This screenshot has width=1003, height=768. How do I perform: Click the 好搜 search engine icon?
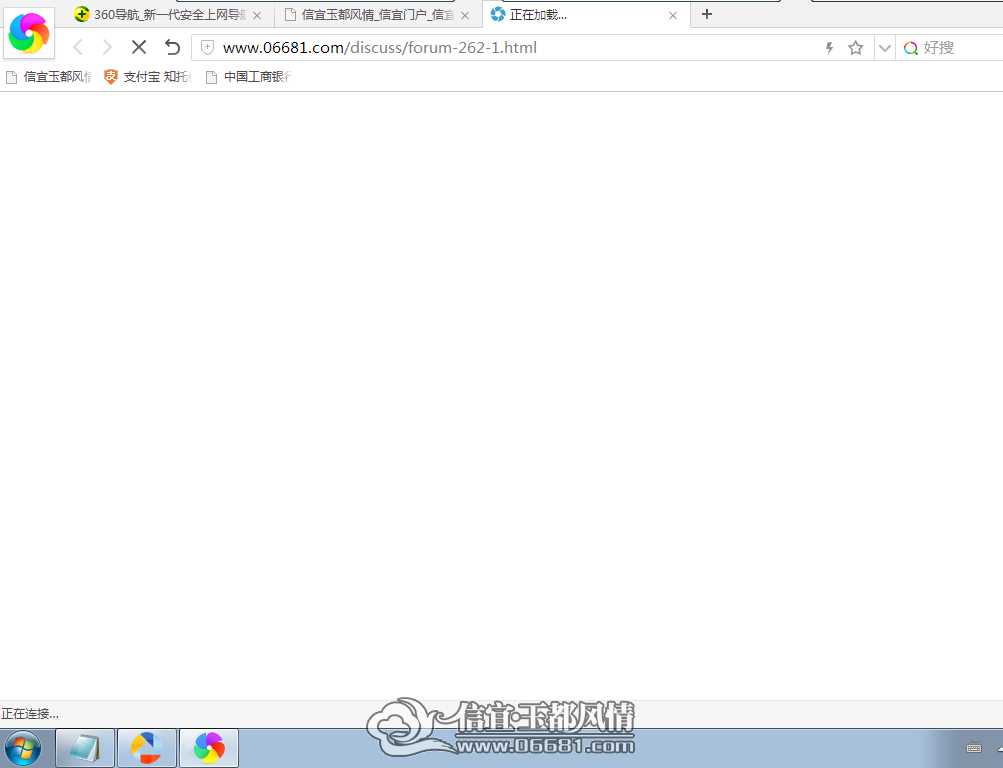click(x=911, y=48)
